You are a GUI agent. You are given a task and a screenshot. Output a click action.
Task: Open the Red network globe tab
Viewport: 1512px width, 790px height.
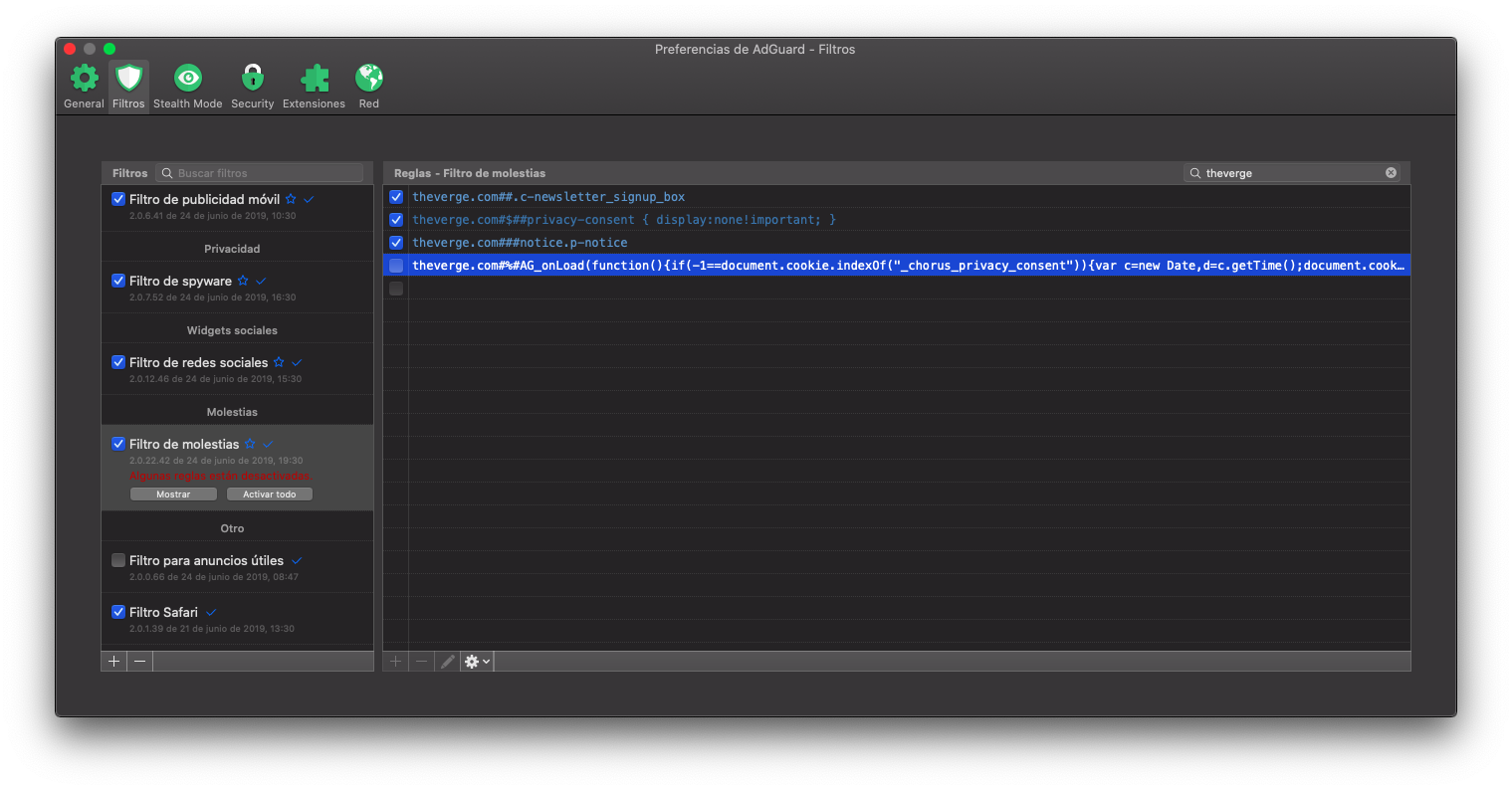click(x=369, y=87)
